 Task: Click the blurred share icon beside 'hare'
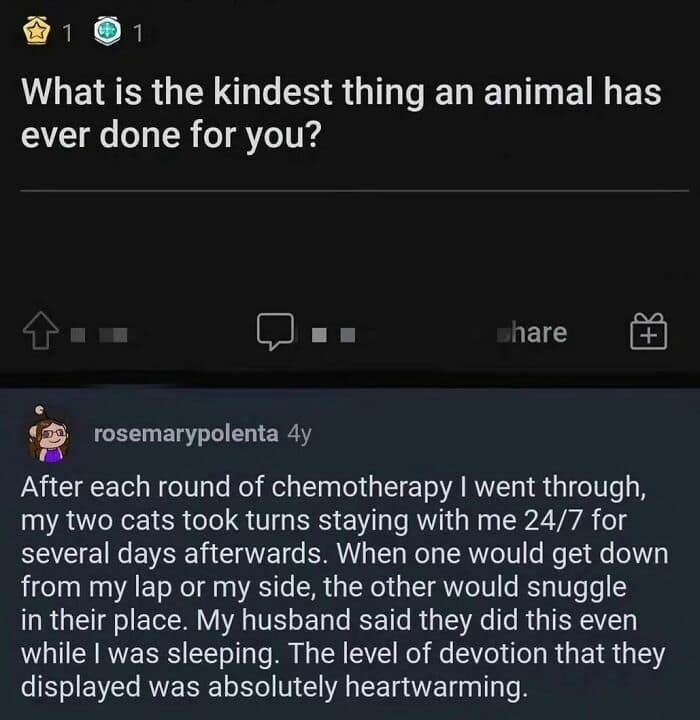tap(505, 333)
